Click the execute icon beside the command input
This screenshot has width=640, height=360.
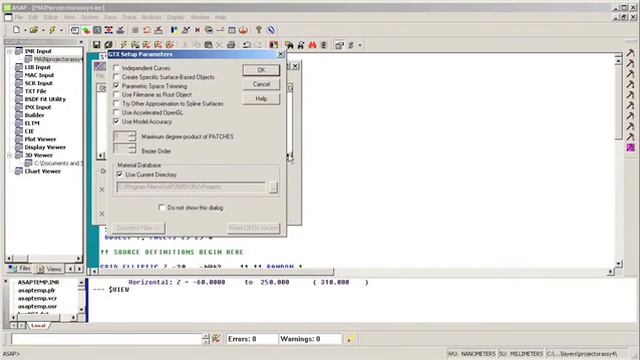click(x=216, y=338)
